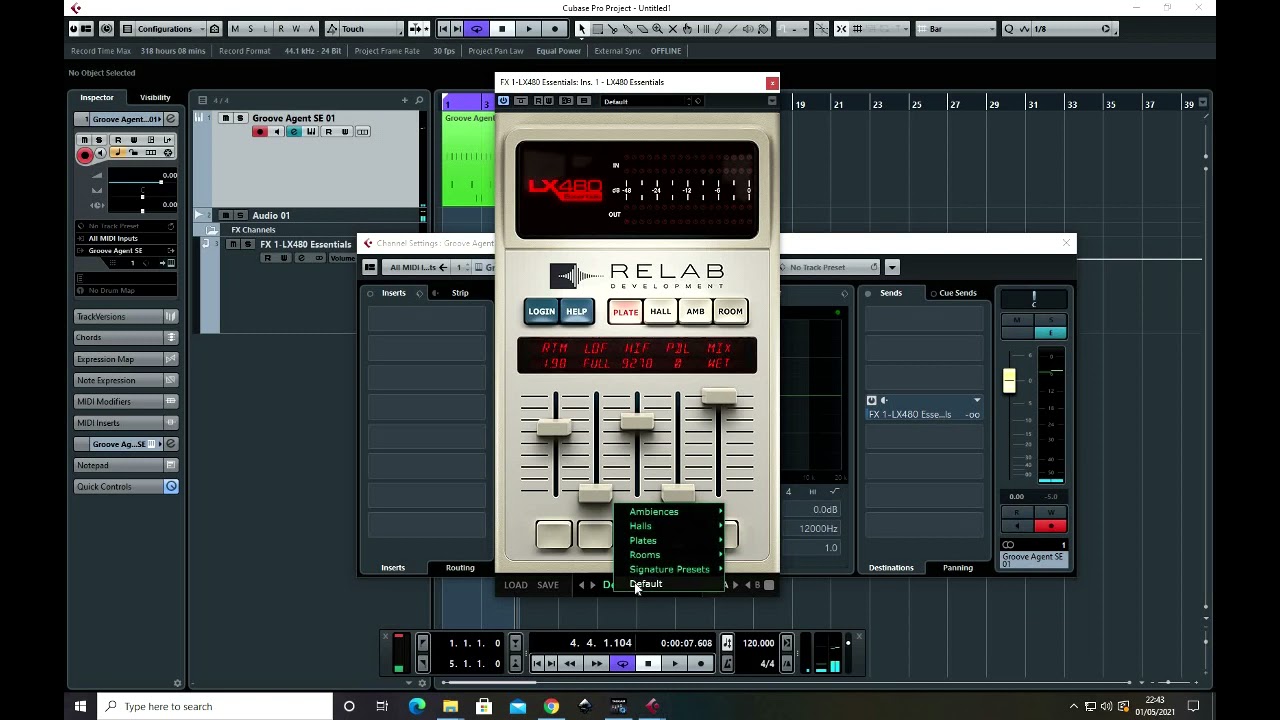
Task: Toggle the plugin bypass power button
Action: (503, 101)
